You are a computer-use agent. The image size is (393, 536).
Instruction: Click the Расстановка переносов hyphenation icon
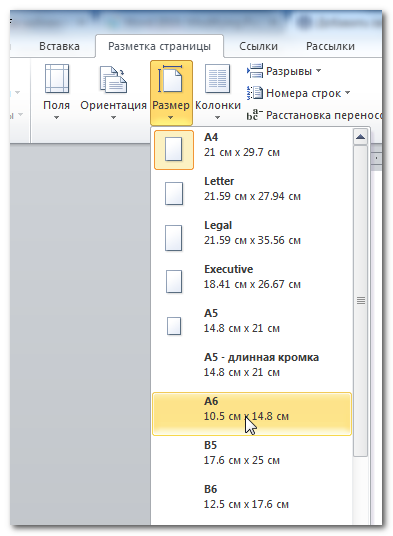(x=255, y=115)
